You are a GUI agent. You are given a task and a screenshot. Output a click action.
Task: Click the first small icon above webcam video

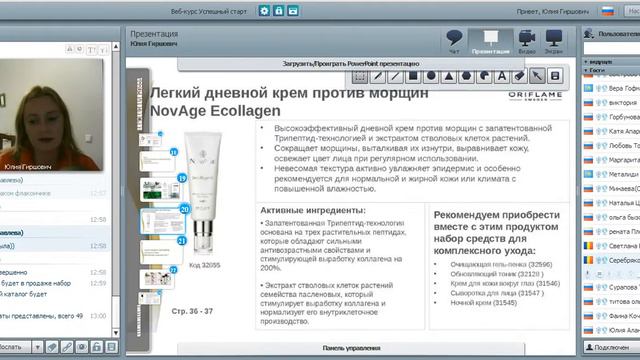[69, 49]
